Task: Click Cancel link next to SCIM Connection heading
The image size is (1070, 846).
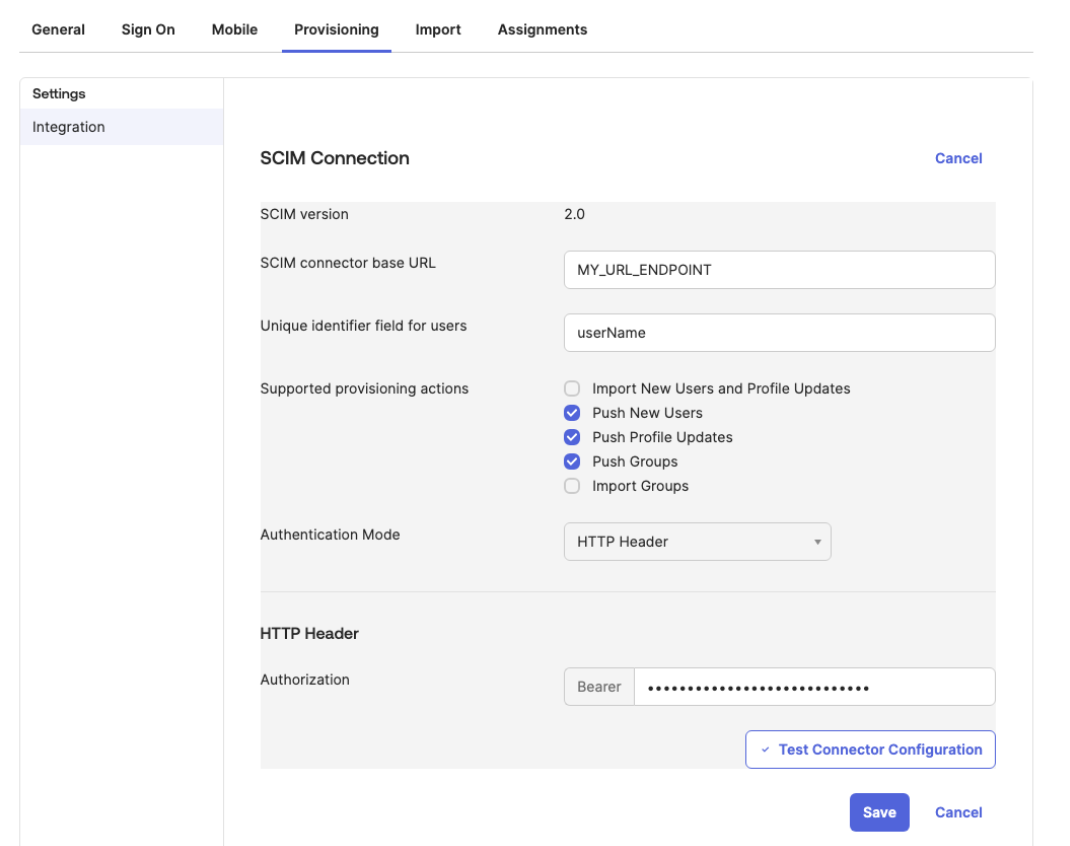Action: [958, 158]
